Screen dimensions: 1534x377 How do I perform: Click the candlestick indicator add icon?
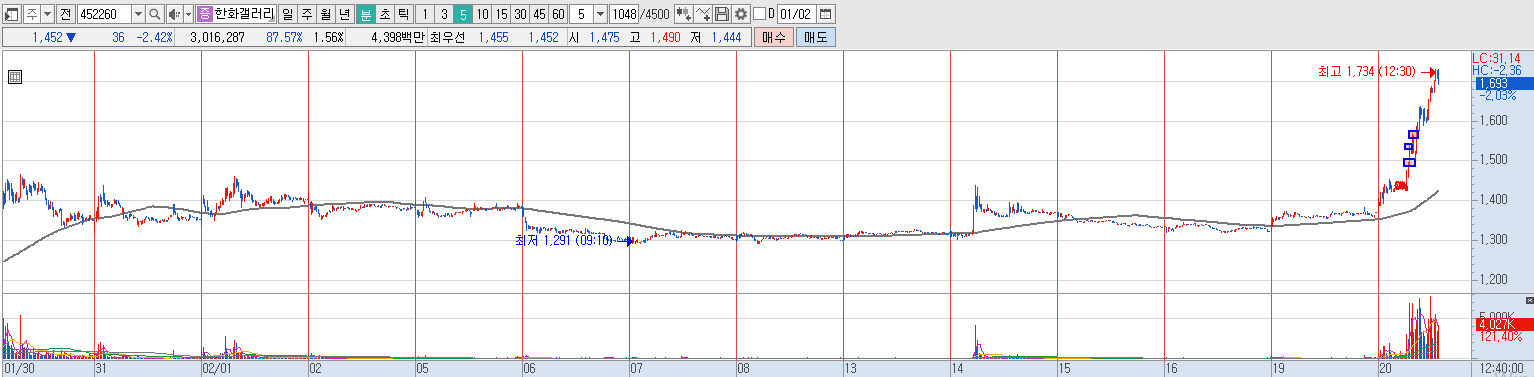[684, 14]
